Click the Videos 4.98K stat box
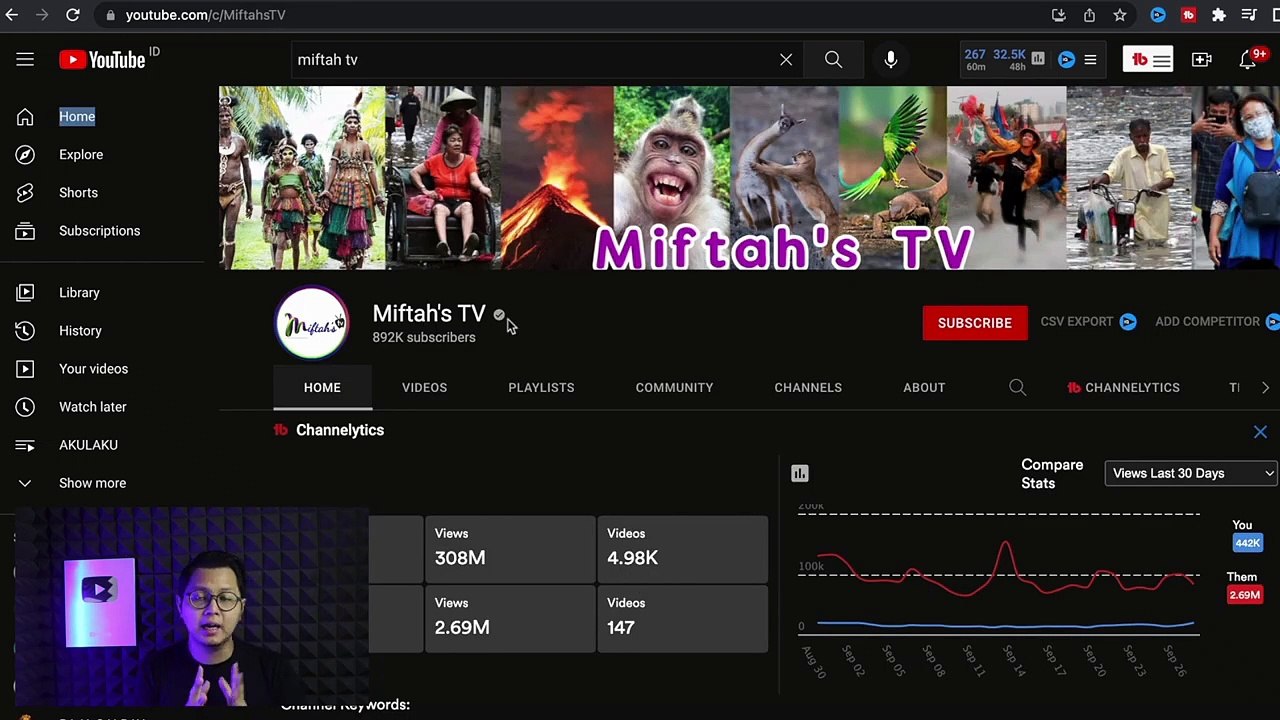Viewport: 1280px width, 720px height. coord(682,548)
